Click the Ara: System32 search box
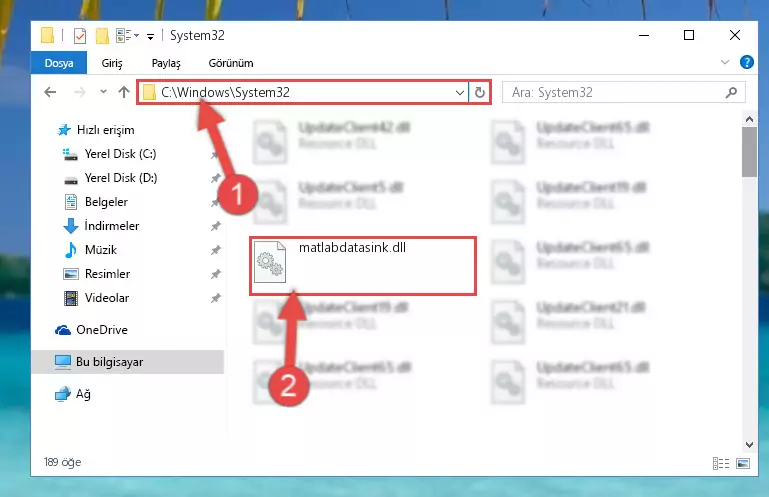Viewport: 769px width, 497px height. point(623,92)
